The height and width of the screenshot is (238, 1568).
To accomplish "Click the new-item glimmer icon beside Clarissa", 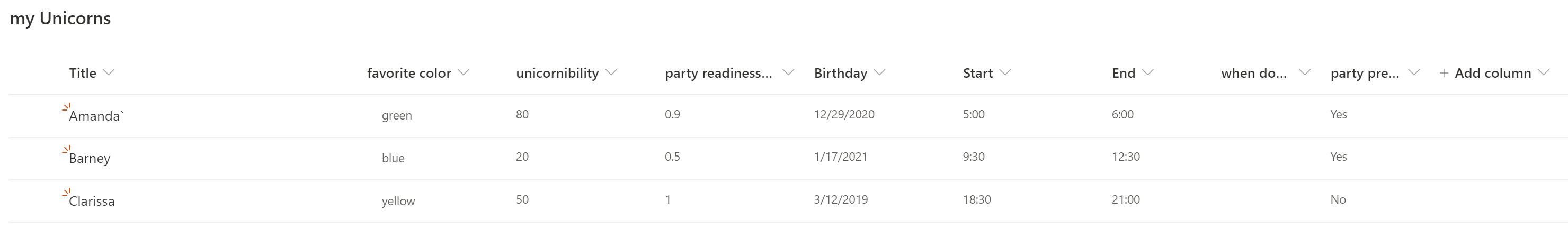I will pos(66,193).
